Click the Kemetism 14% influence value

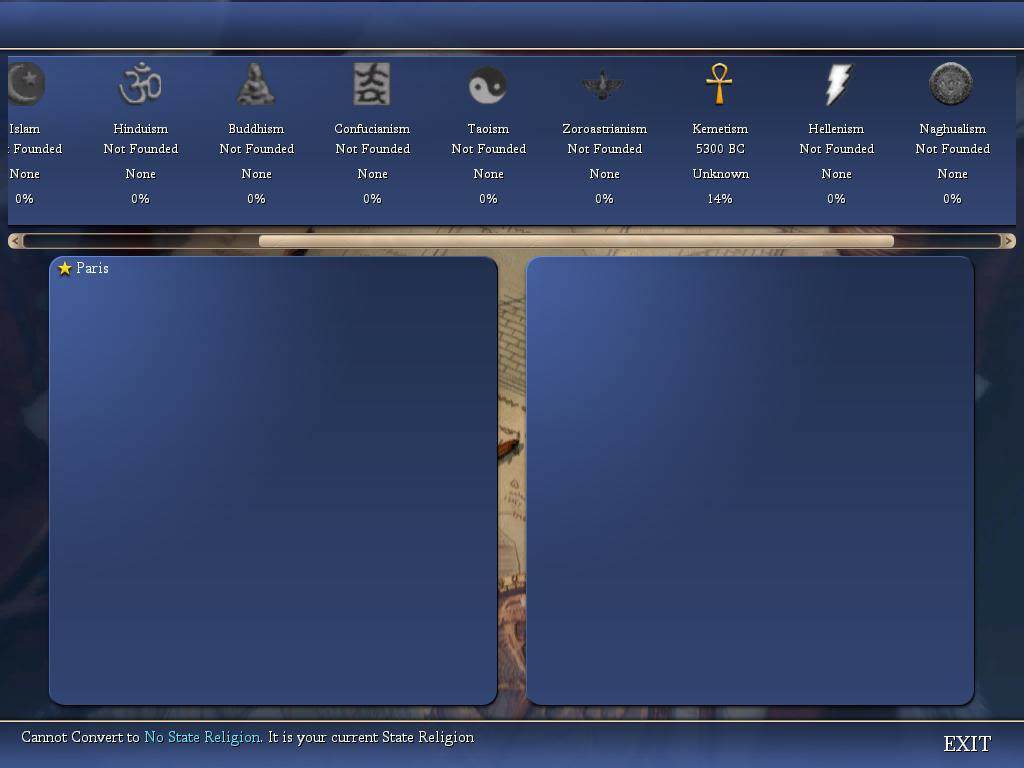pos(720,199)
